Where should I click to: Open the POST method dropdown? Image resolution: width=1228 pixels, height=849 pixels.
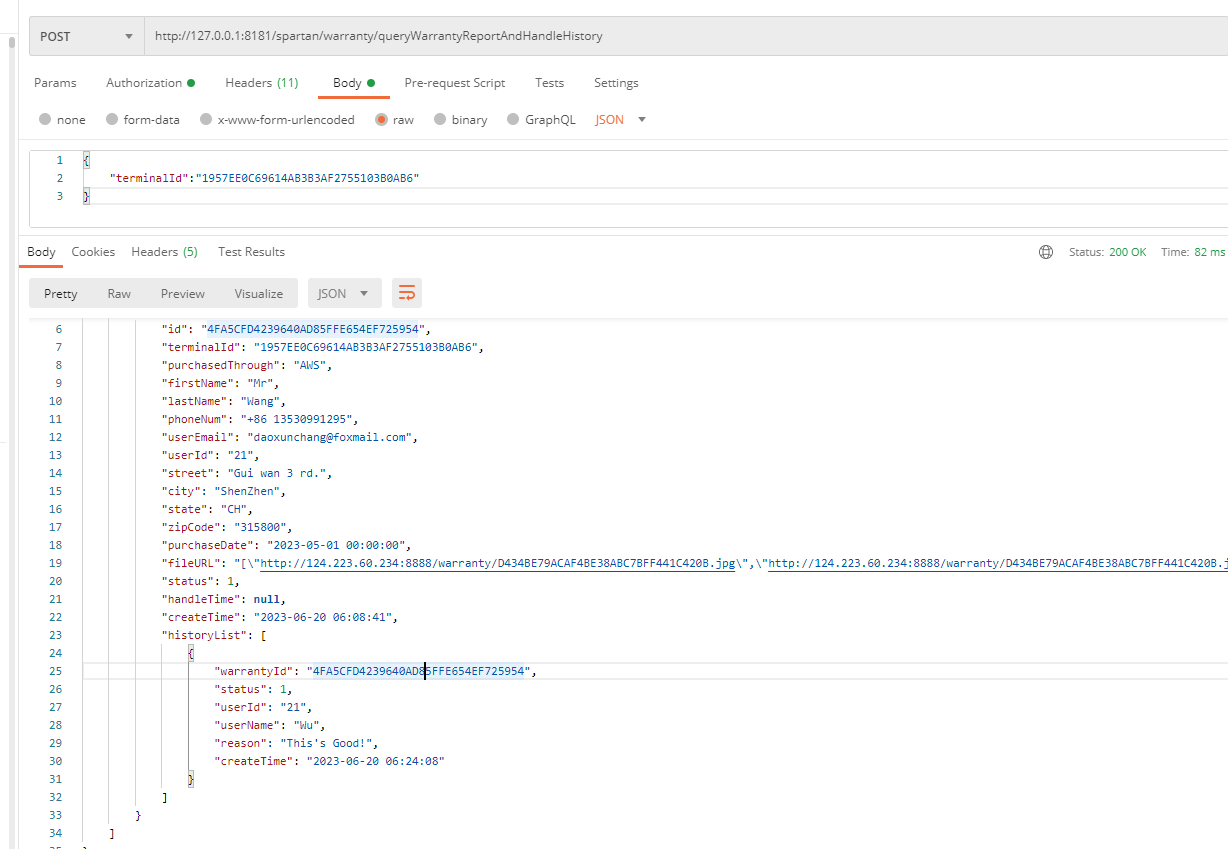click(86, 36)
